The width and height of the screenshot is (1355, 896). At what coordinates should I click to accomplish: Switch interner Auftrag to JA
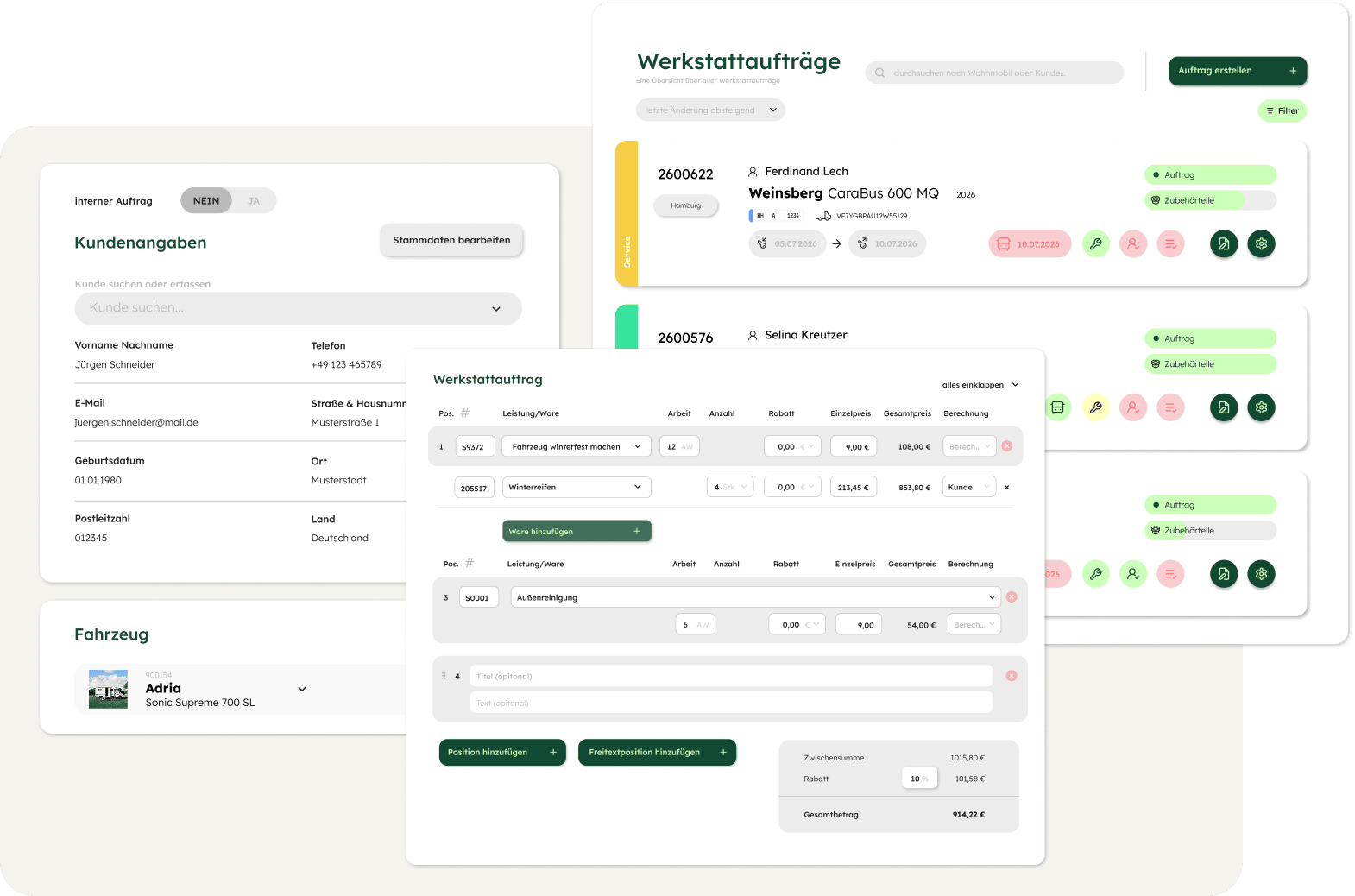pyautogui.click(x=254, y=201)
